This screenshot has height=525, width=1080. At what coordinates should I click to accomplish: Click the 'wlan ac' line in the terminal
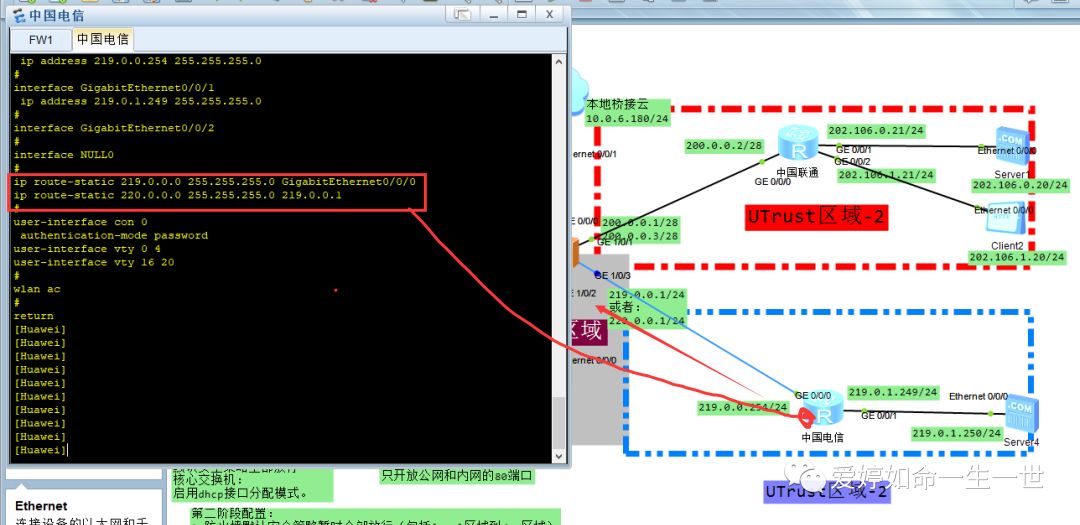[x=37, y=289]
